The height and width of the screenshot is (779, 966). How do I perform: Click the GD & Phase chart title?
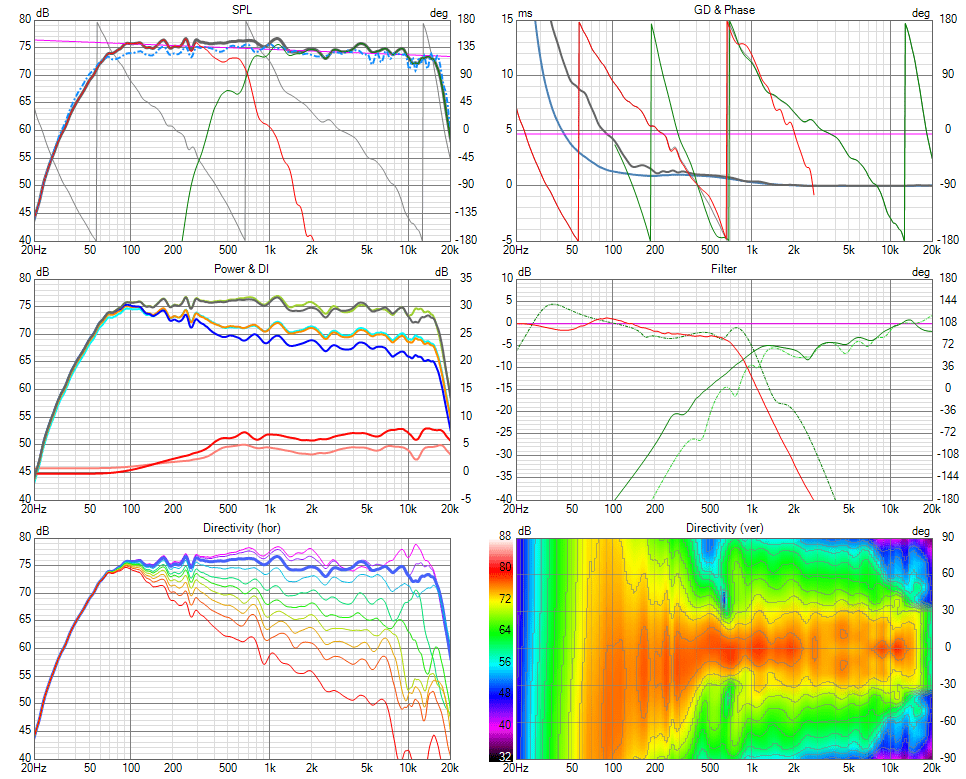[724, 10]
